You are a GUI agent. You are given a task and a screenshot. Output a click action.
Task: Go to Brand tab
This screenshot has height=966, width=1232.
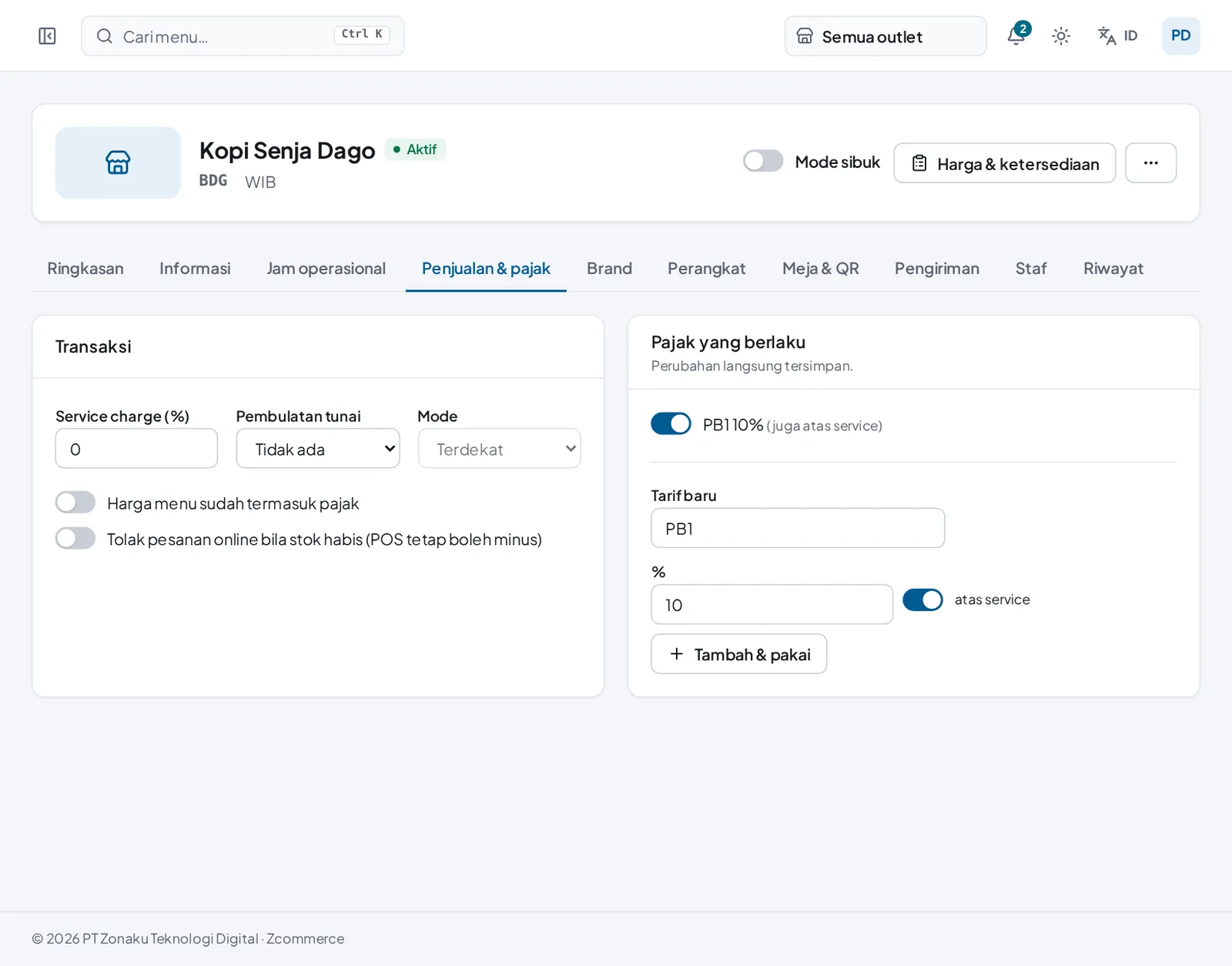609,269
